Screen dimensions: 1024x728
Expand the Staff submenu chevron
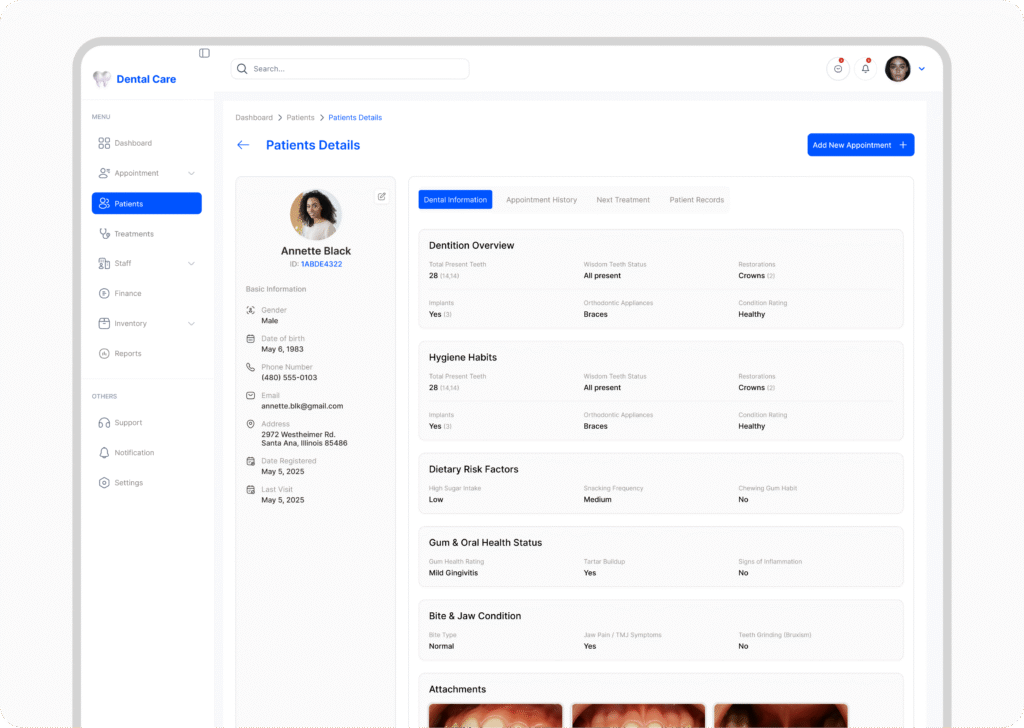[x=191, y=264]
